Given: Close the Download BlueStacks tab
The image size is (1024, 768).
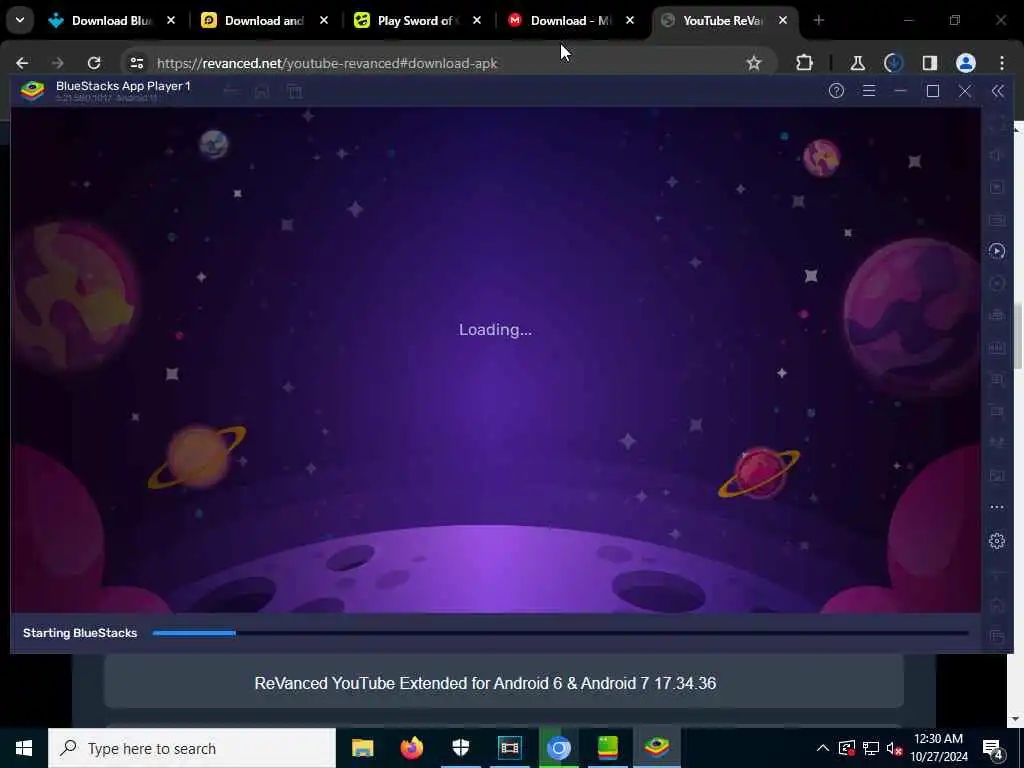Looking at the screenshot, I should click(171, 21).
